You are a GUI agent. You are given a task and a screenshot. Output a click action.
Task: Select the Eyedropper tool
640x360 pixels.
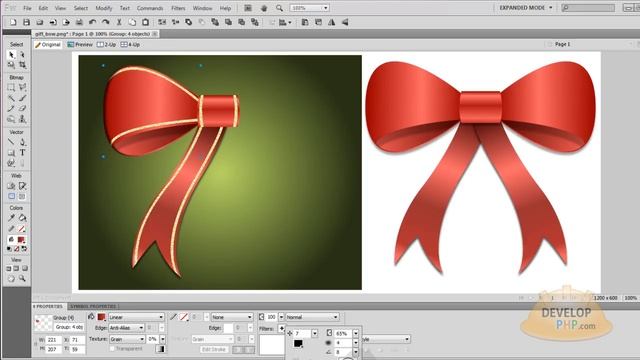point(11,218)
